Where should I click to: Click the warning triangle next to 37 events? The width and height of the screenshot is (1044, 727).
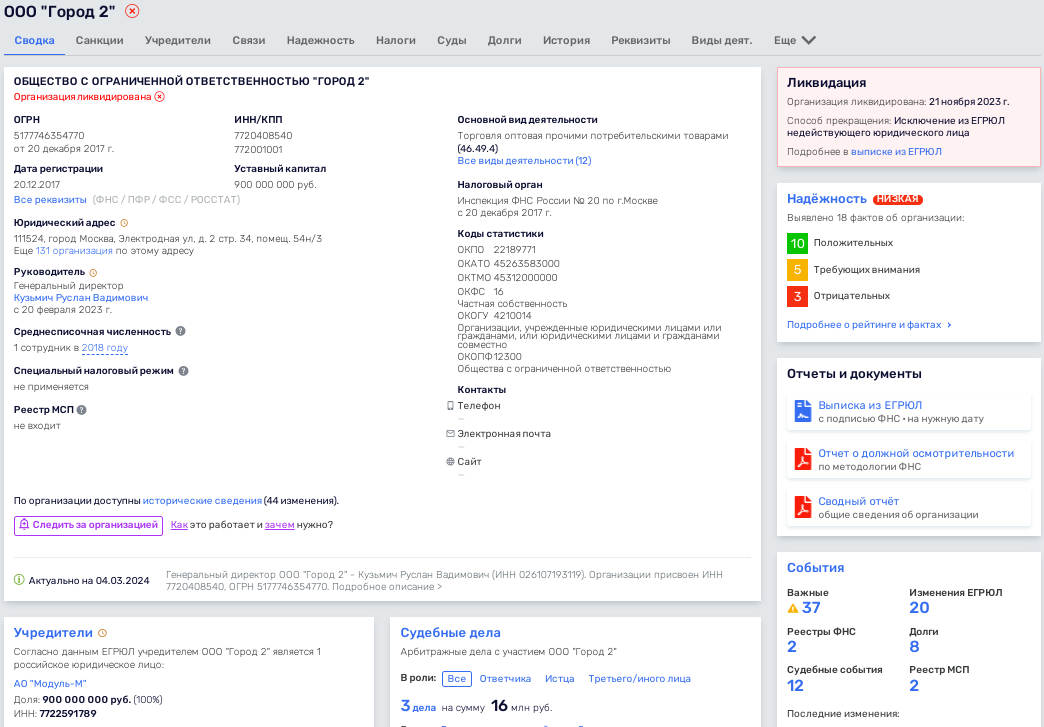tap(792, 608)
